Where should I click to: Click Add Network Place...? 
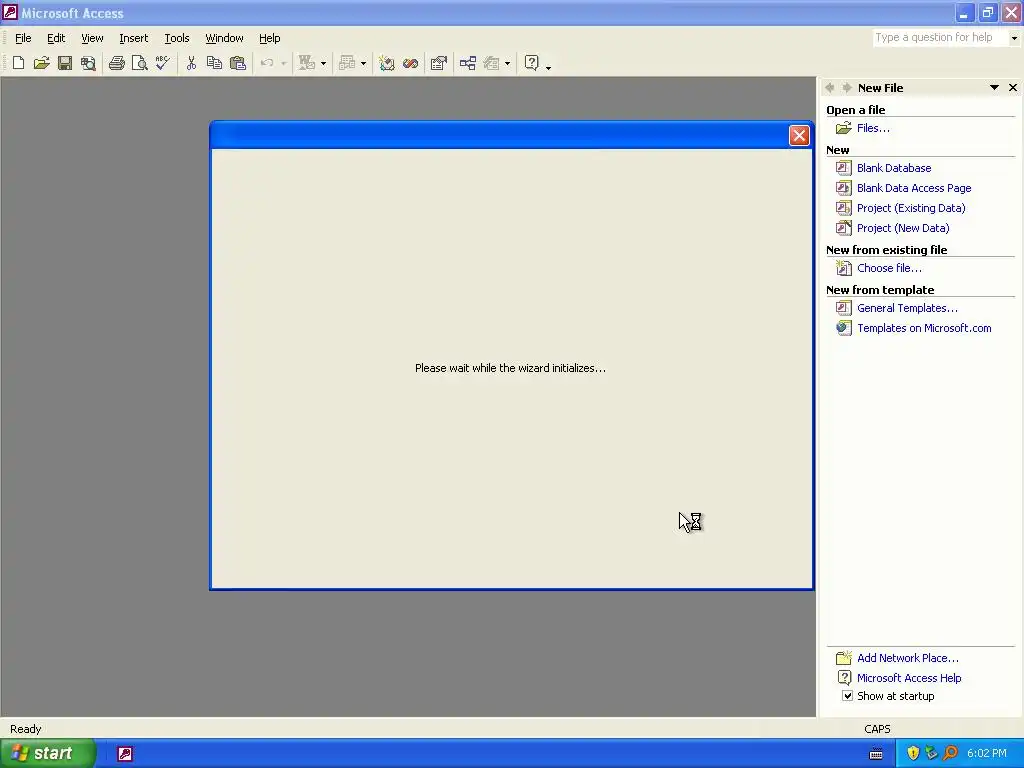tap(908, 658)
